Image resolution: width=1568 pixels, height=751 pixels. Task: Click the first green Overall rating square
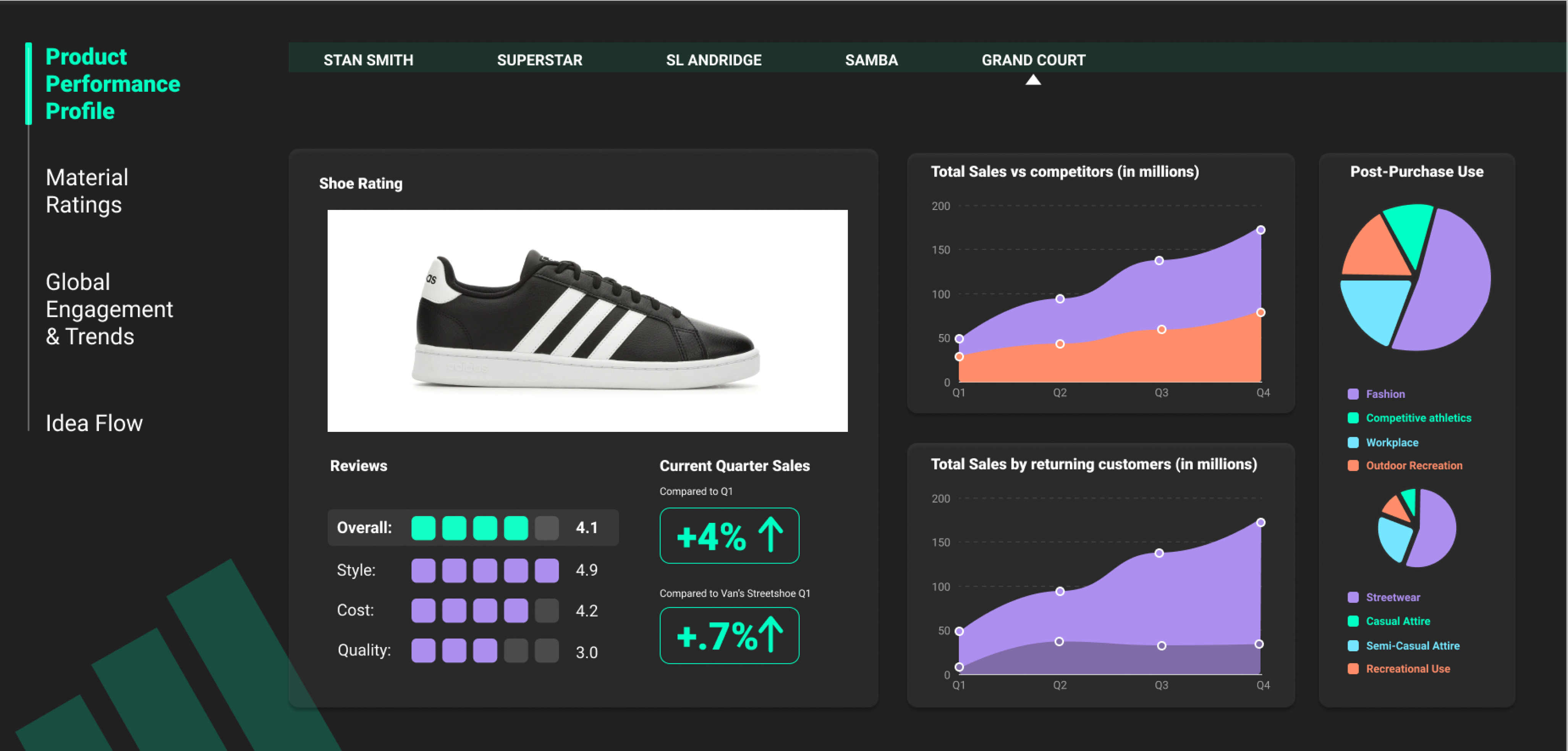point(423,528)
